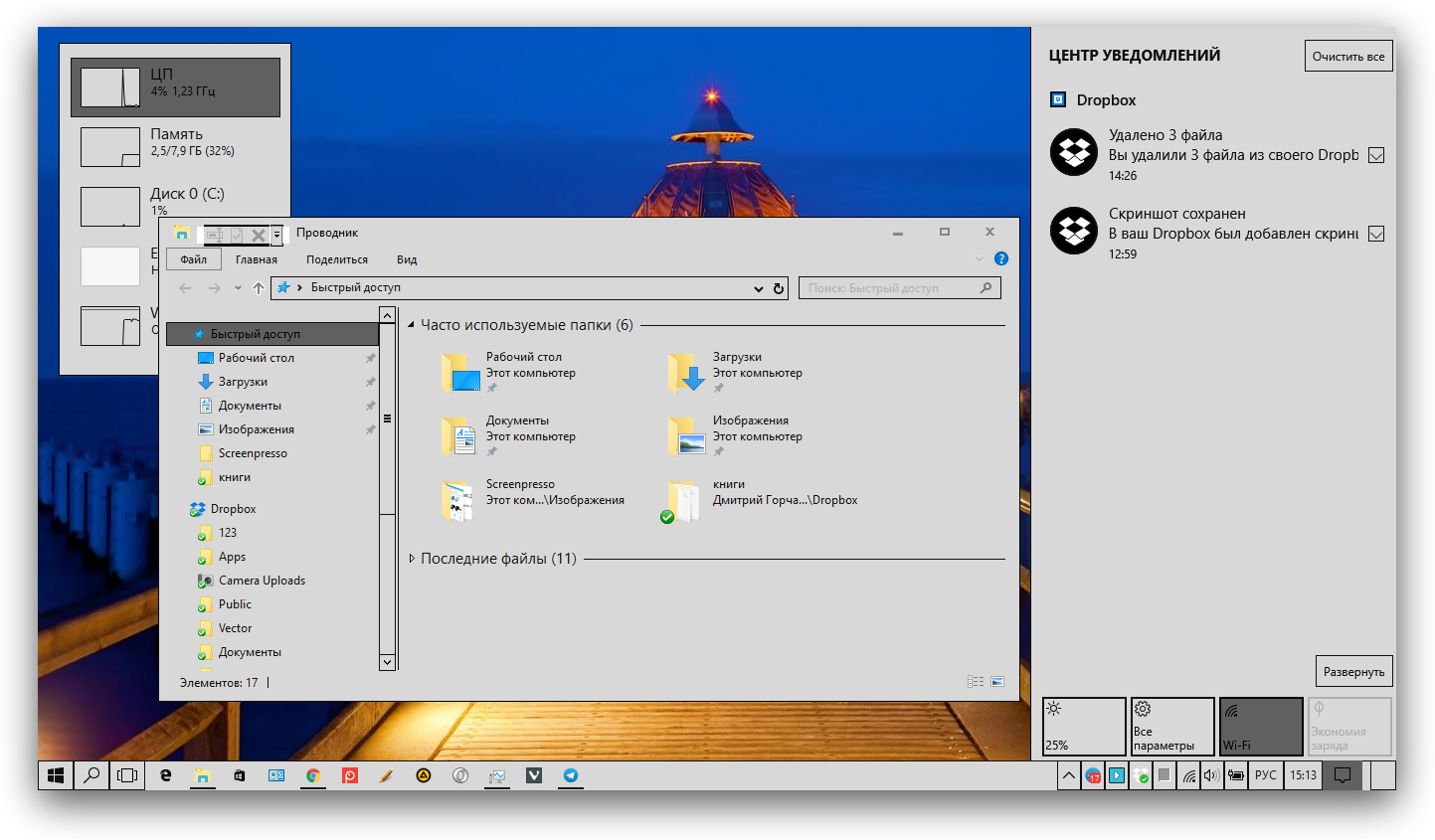1435x840 pixels.
Task: Click the Task Manager taskbar icon
Action: point(497,775)
